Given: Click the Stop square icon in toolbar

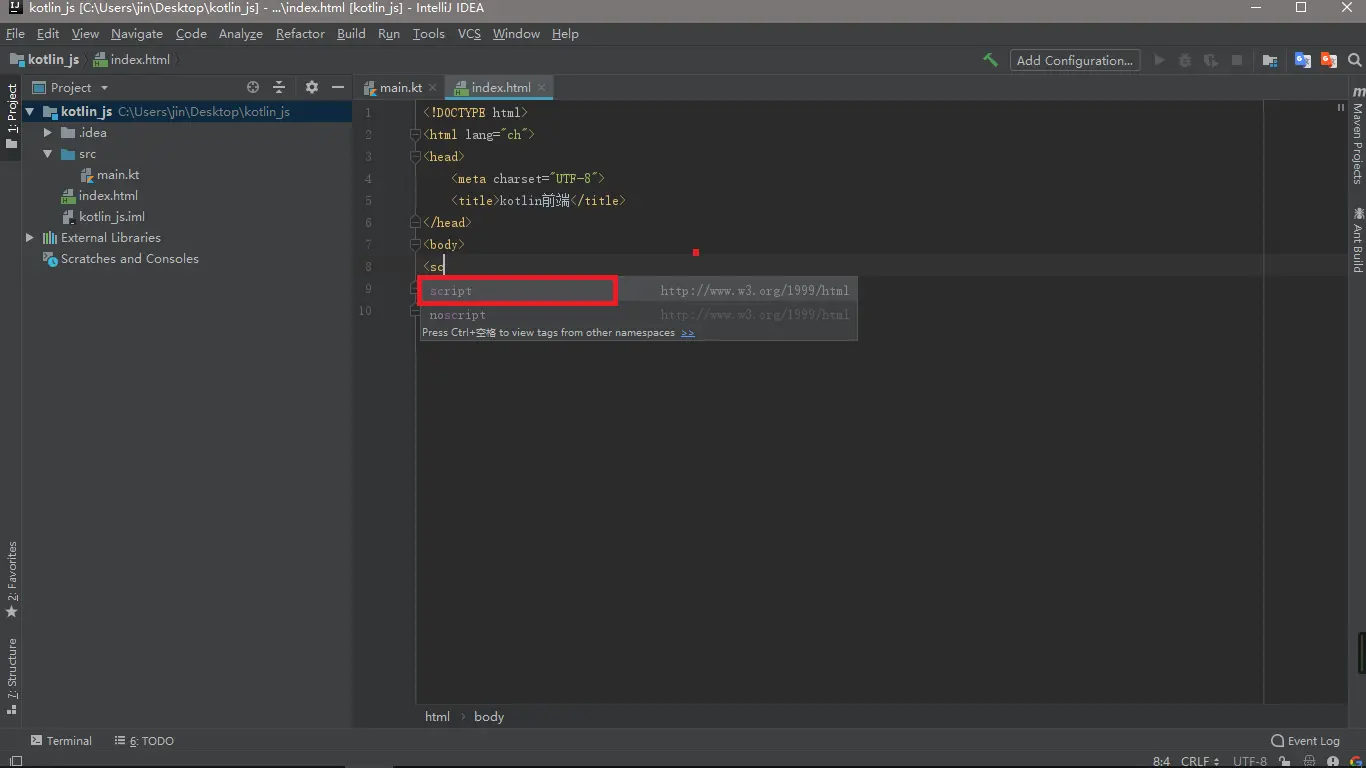Looking at the screenshot, I should (1237, 60).
